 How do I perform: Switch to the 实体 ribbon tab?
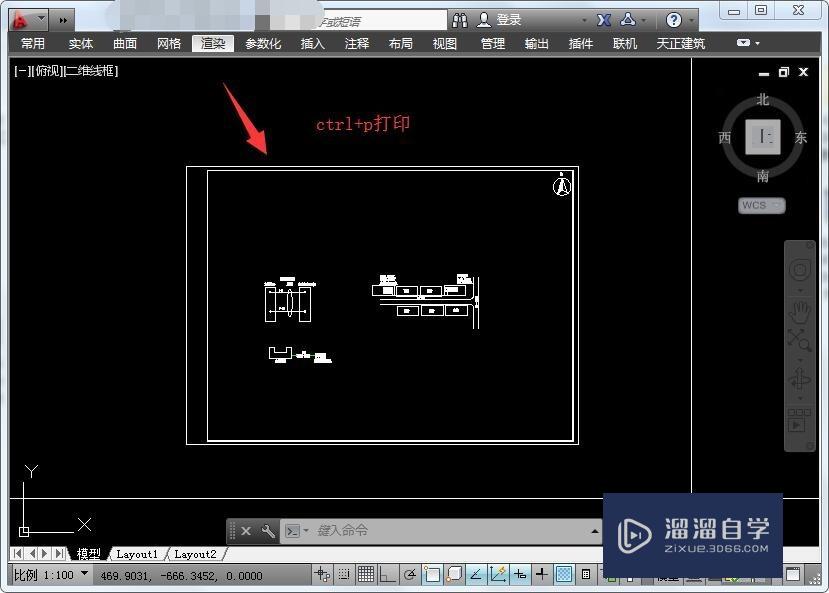tap(80, 43)
